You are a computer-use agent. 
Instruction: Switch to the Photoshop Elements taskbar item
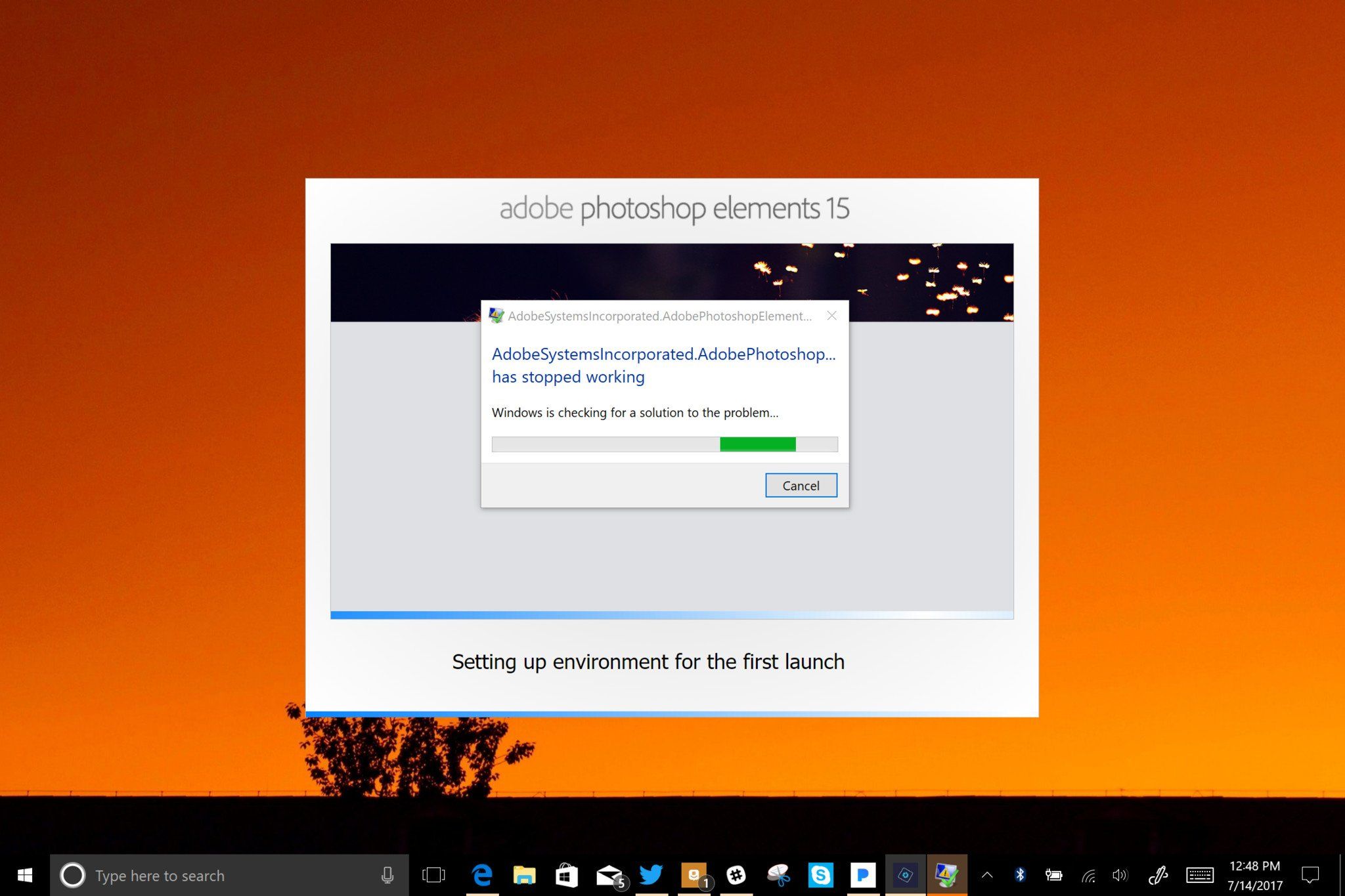tap(906, 875)
